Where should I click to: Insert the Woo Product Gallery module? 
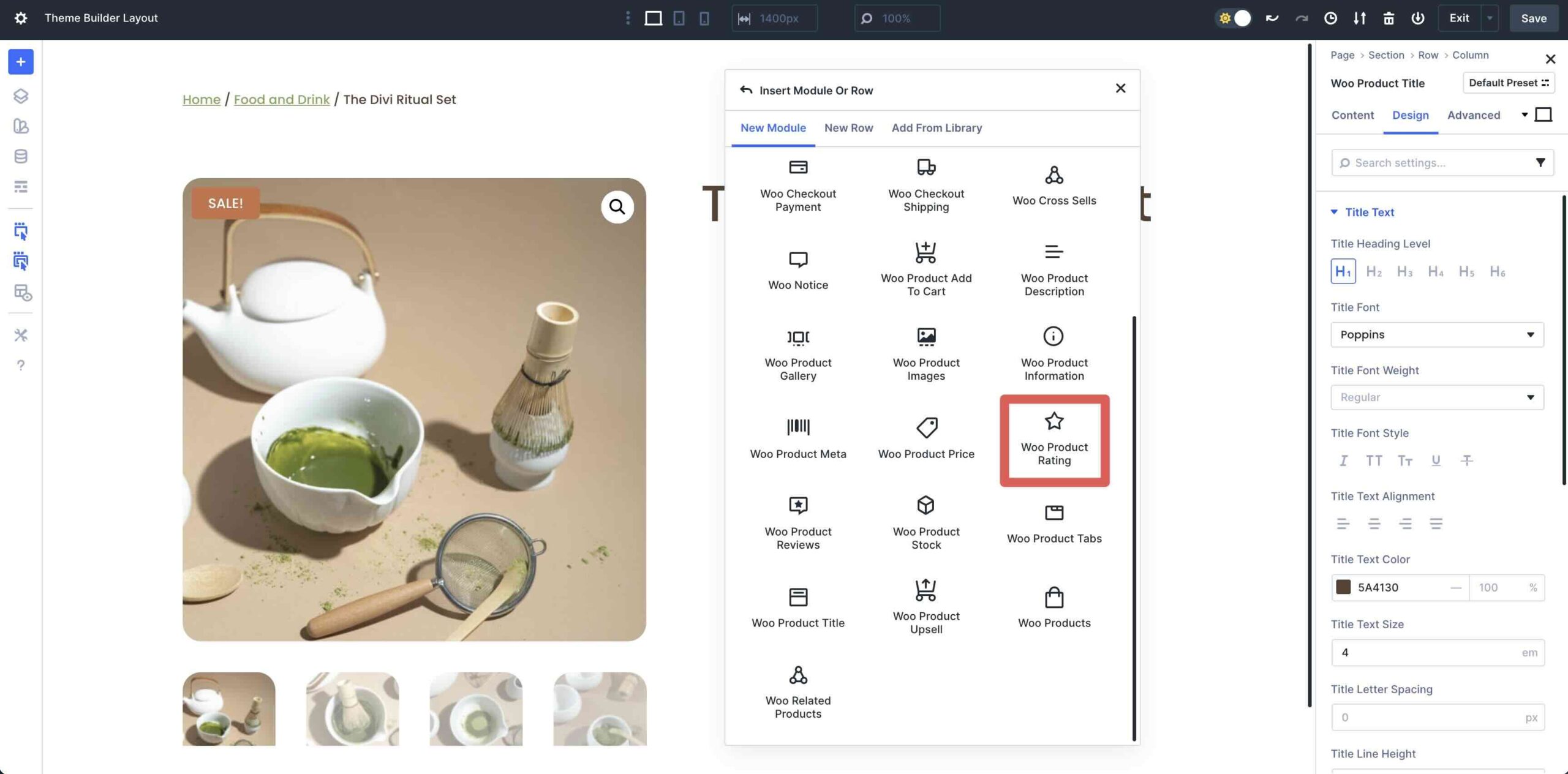click(x=798, y=354)
